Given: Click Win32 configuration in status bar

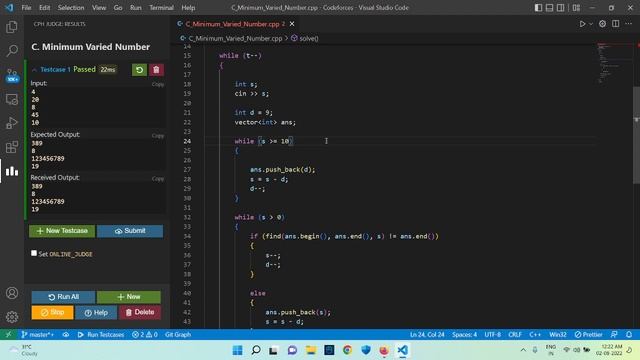Looking at the screenshot, I should (558, 335).
